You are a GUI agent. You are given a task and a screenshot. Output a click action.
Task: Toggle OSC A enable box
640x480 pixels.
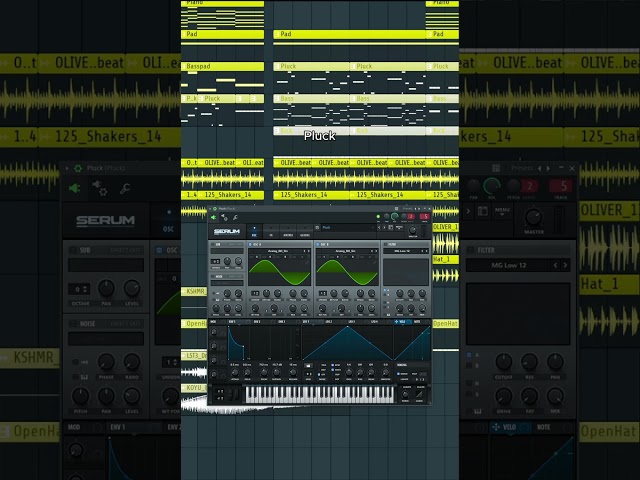point(250,244)
